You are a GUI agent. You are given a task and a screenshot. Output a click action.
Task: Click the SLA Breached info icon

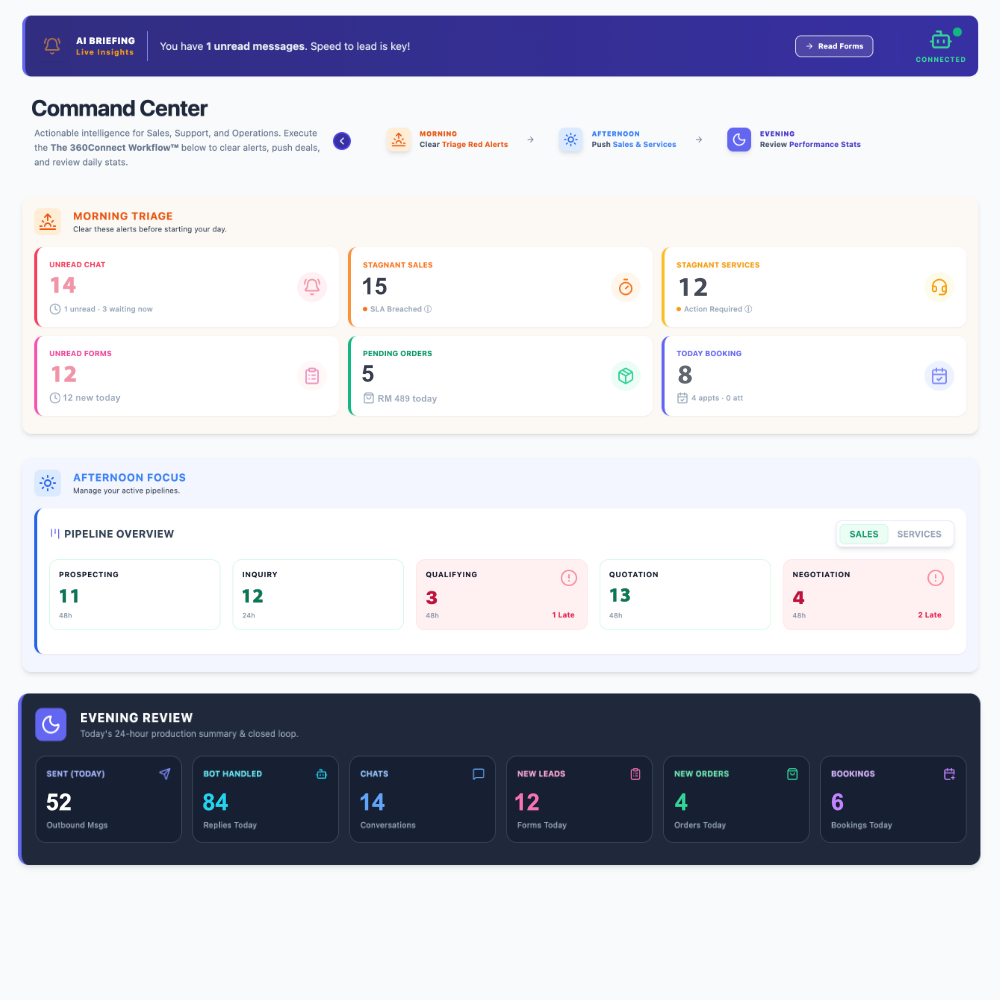[x=428, y=309]
